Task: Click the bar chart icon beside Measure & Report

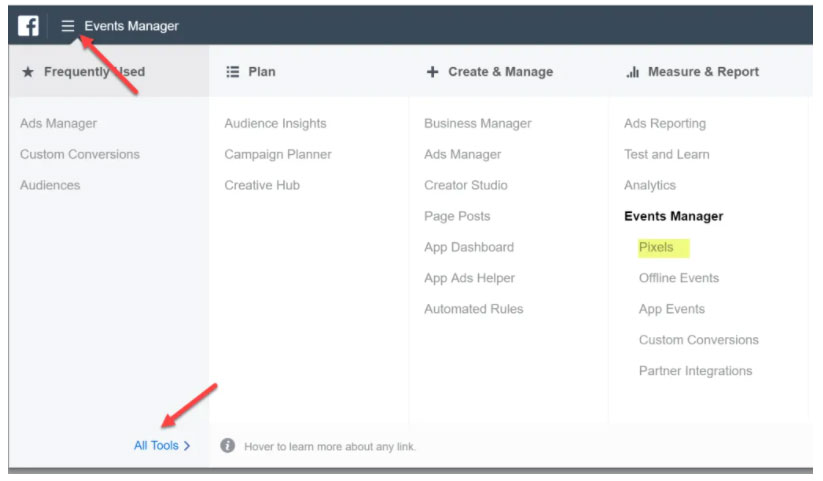Action: (632, 72)
